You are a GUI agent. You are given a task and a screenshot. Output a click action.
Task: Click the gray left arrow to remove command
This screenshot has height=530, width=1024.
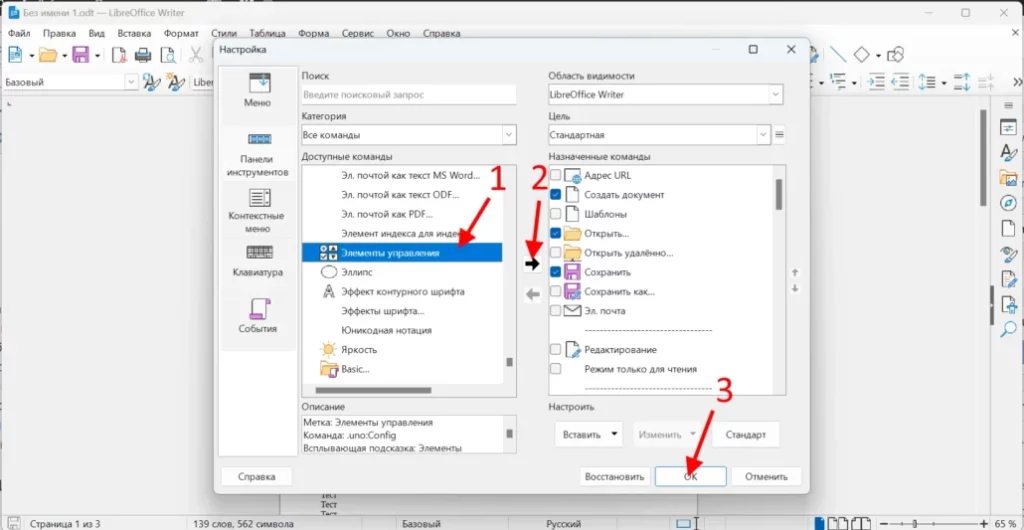pyautogui.click(x=533, y=294)
